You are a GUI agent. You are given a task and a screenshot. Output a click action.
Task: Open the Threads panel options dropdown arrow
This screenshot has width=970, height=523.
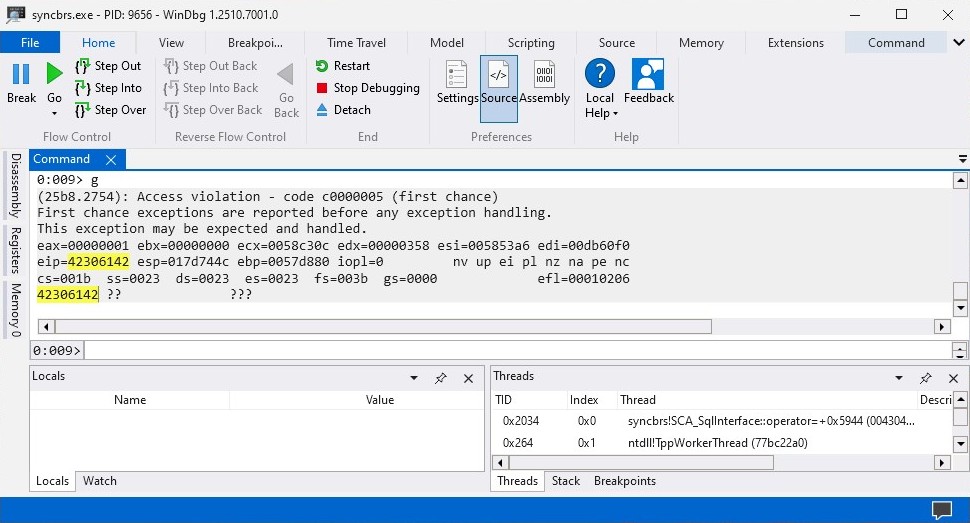pos(899,378)
